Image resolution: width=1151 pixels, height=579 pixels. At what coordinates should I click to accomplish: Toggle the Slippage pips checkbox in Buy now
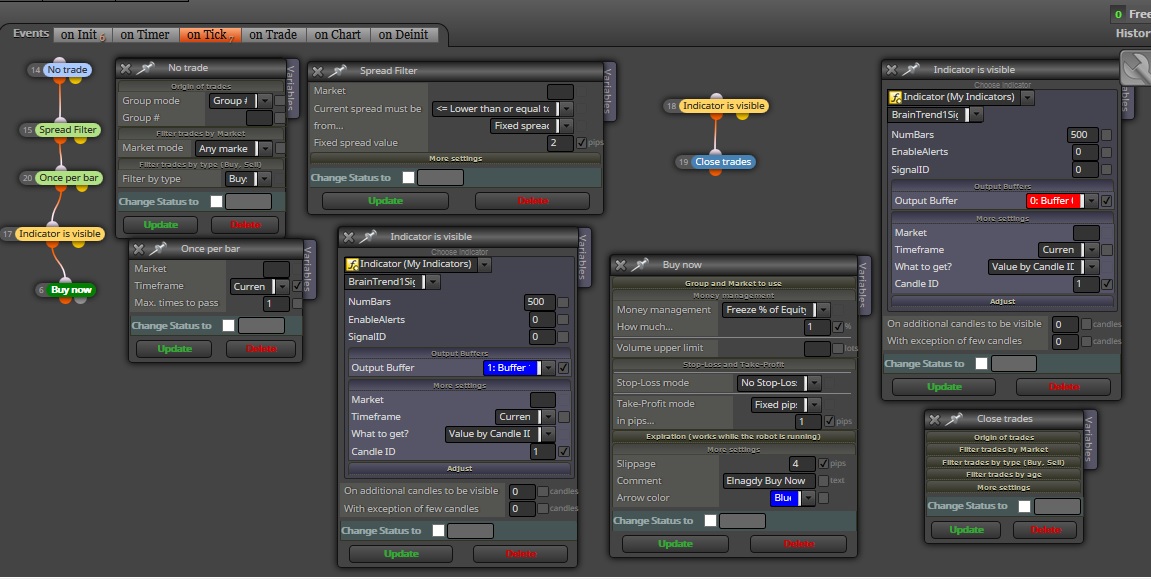pos(824,464)
